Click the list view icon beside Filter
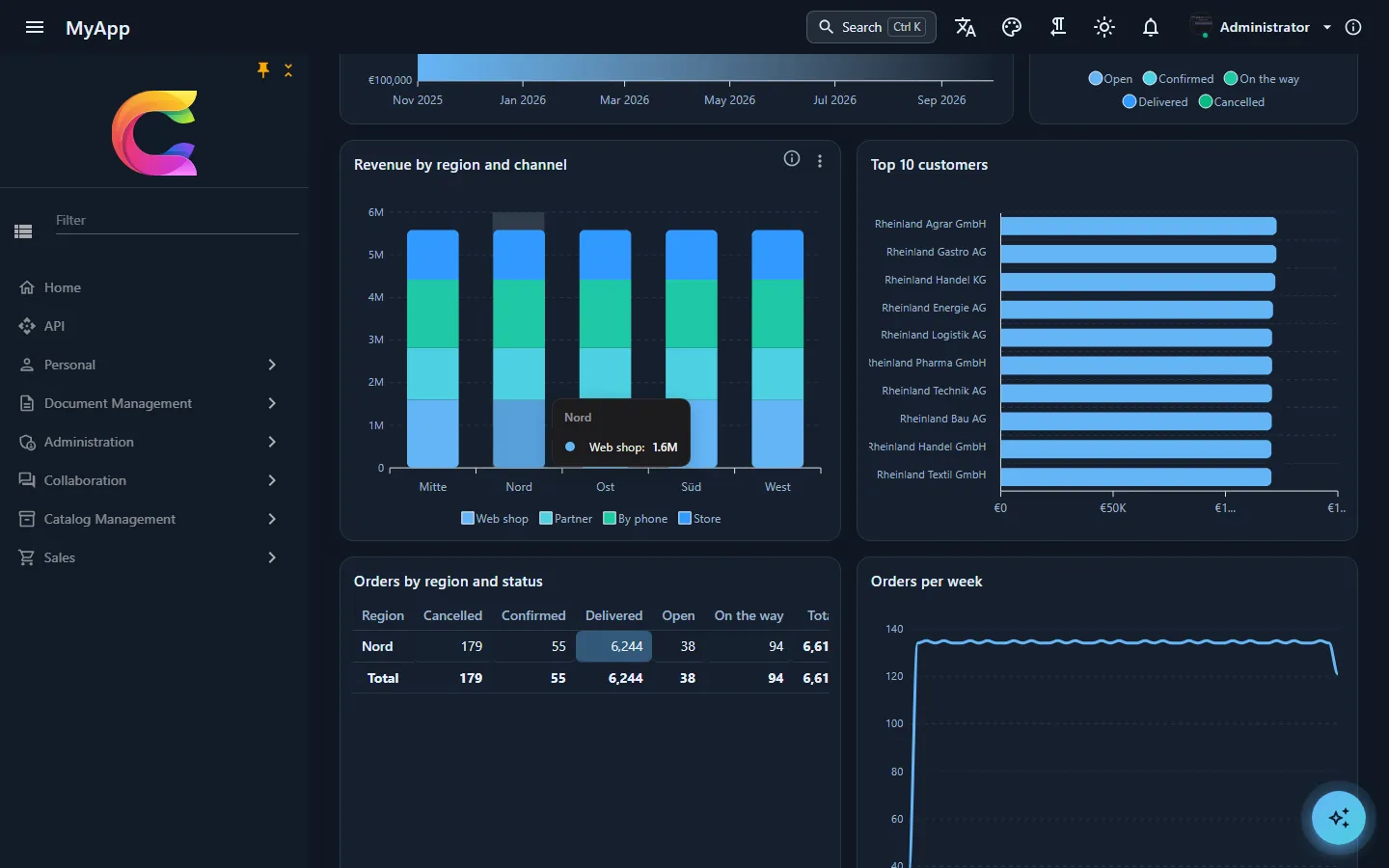Viewport: 1389px width, 868px height. 23,231
